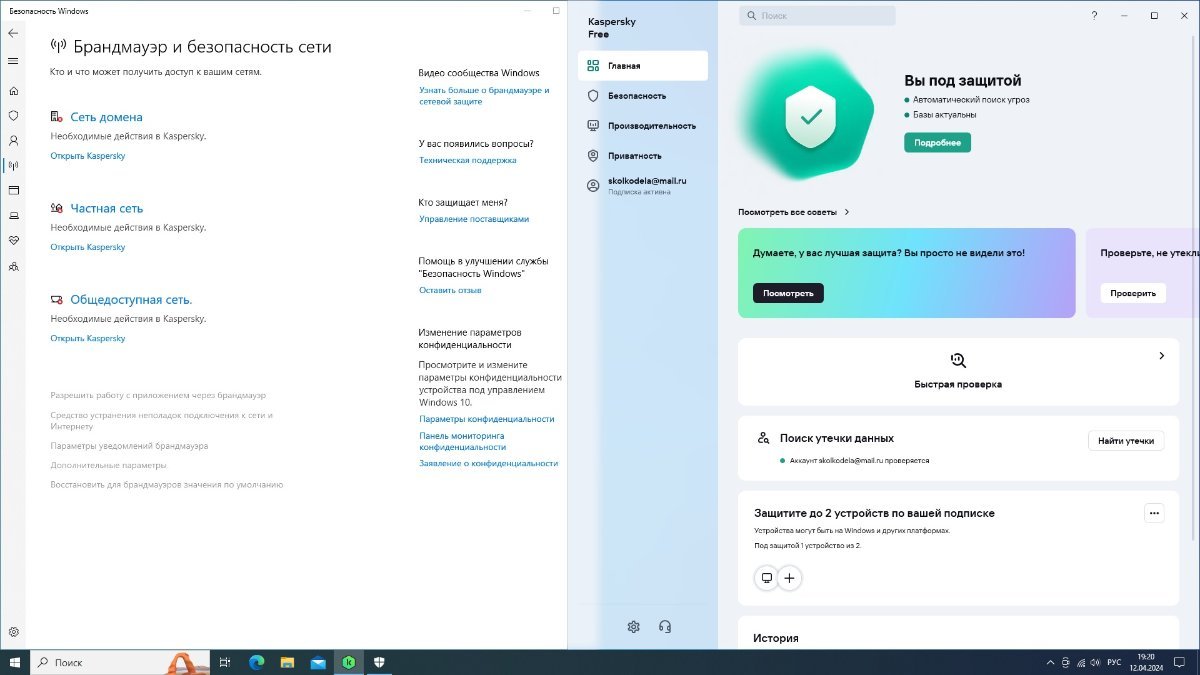Open Task View on the taskbar

coord(225,662)
